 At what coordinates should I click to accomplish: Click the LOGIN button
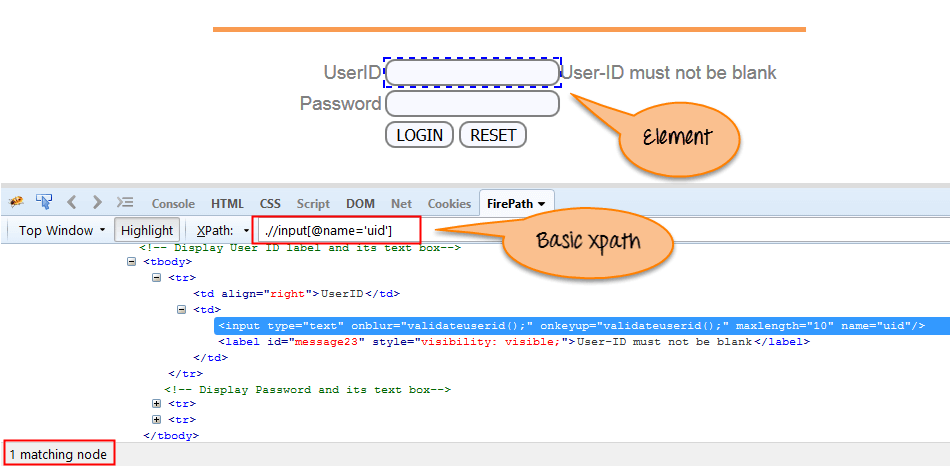pyautogui.click(x=419, y=135)
